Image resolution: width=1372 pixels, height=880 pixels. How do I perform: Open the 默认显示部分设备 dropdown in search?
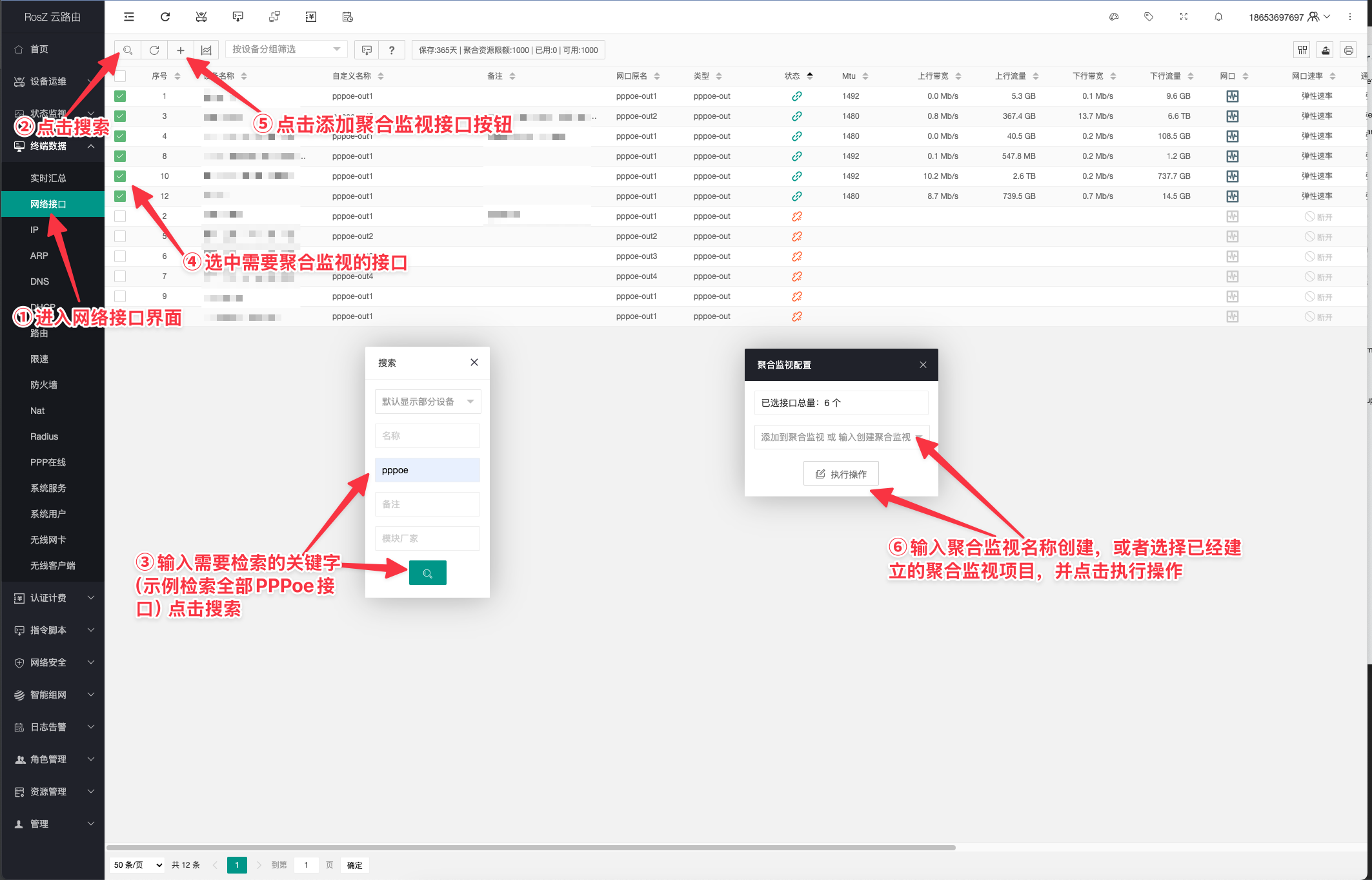427,402
